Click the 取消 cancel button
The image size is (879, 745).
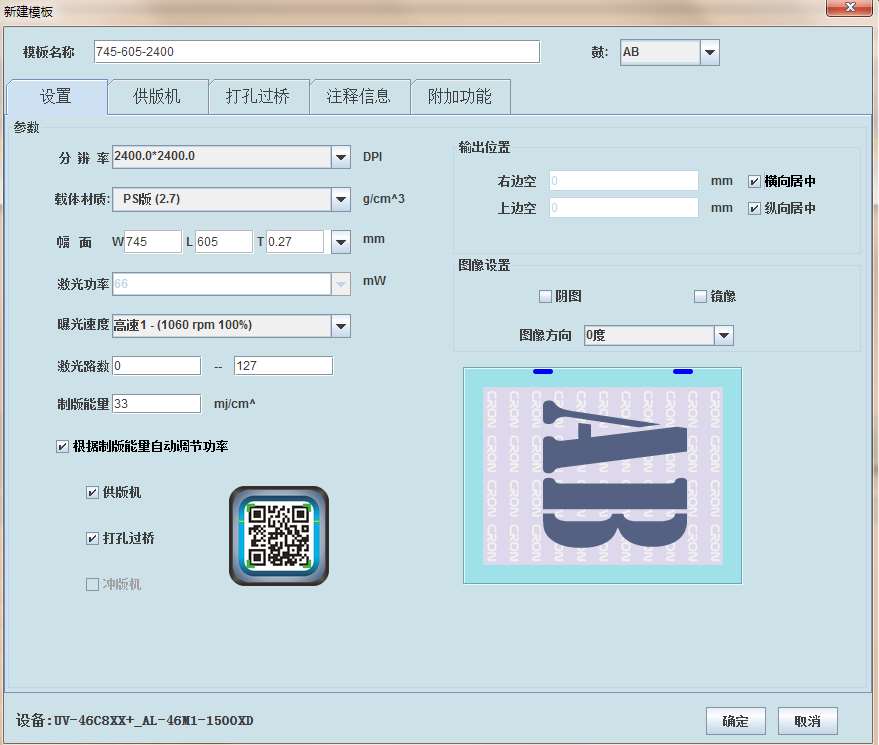pos(807,721)
